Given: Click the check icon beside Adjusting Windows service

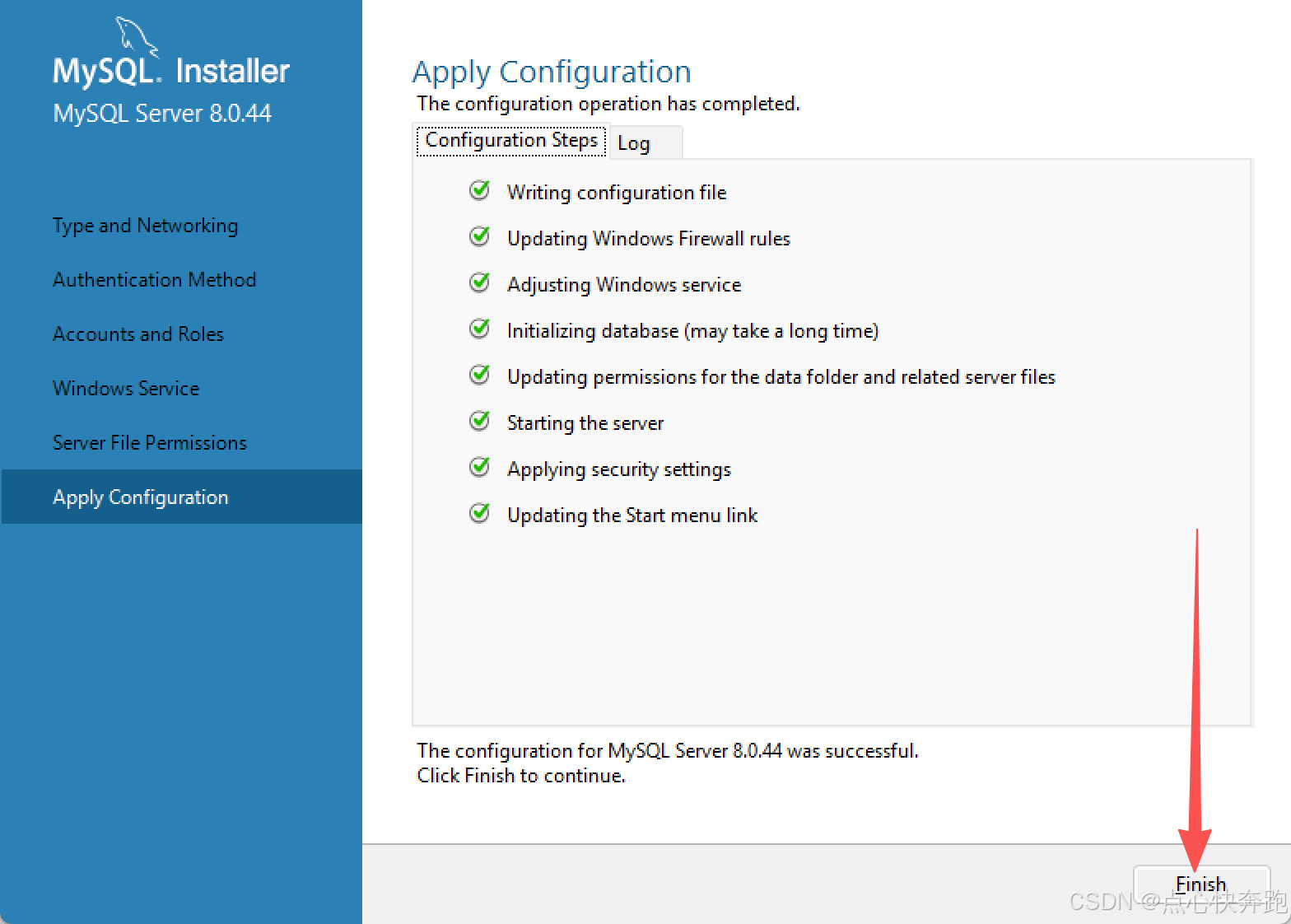Looking at the screenshot, I should pyautogui.click(x=480, y=283).
